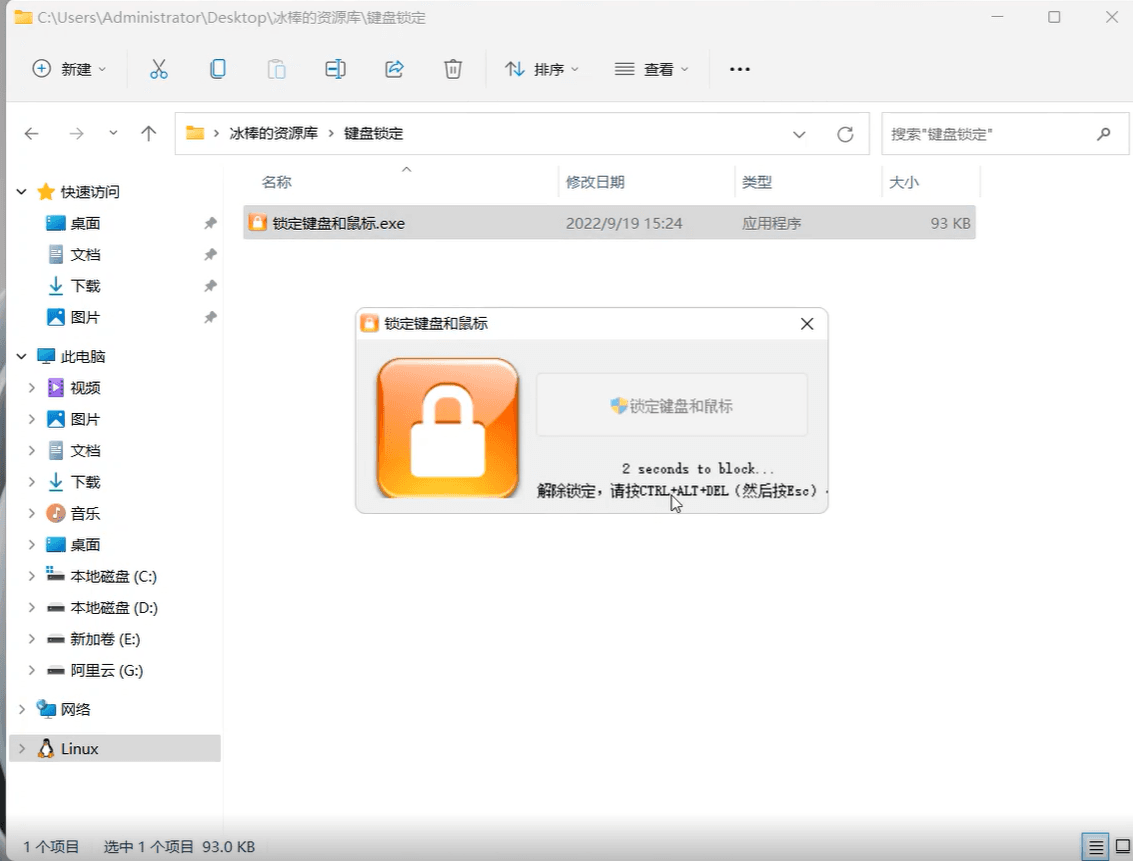Image resolution: width=1133 pixels, height=861 pixels.
Task: Switch to details view in status bar
Action: pyautogui.click(x=1096, y=846)
